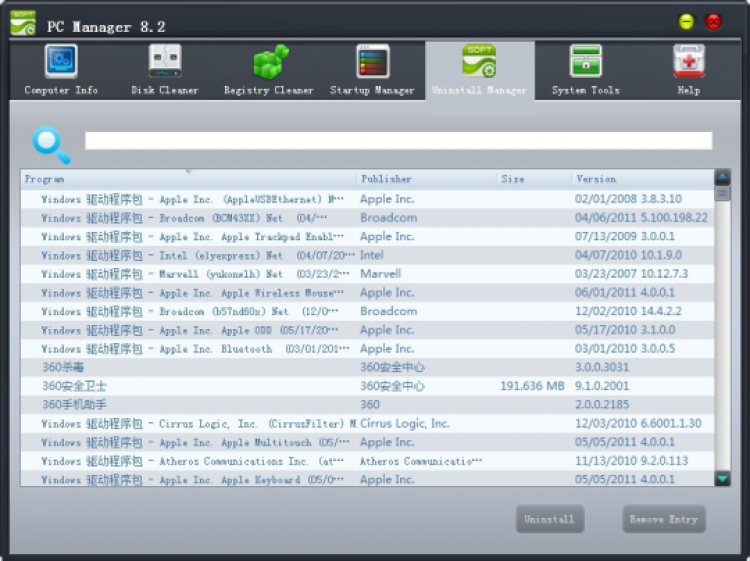Select the 360安全卫士 program row
Viewport: 750px width, 561px height.
point(367,386)
